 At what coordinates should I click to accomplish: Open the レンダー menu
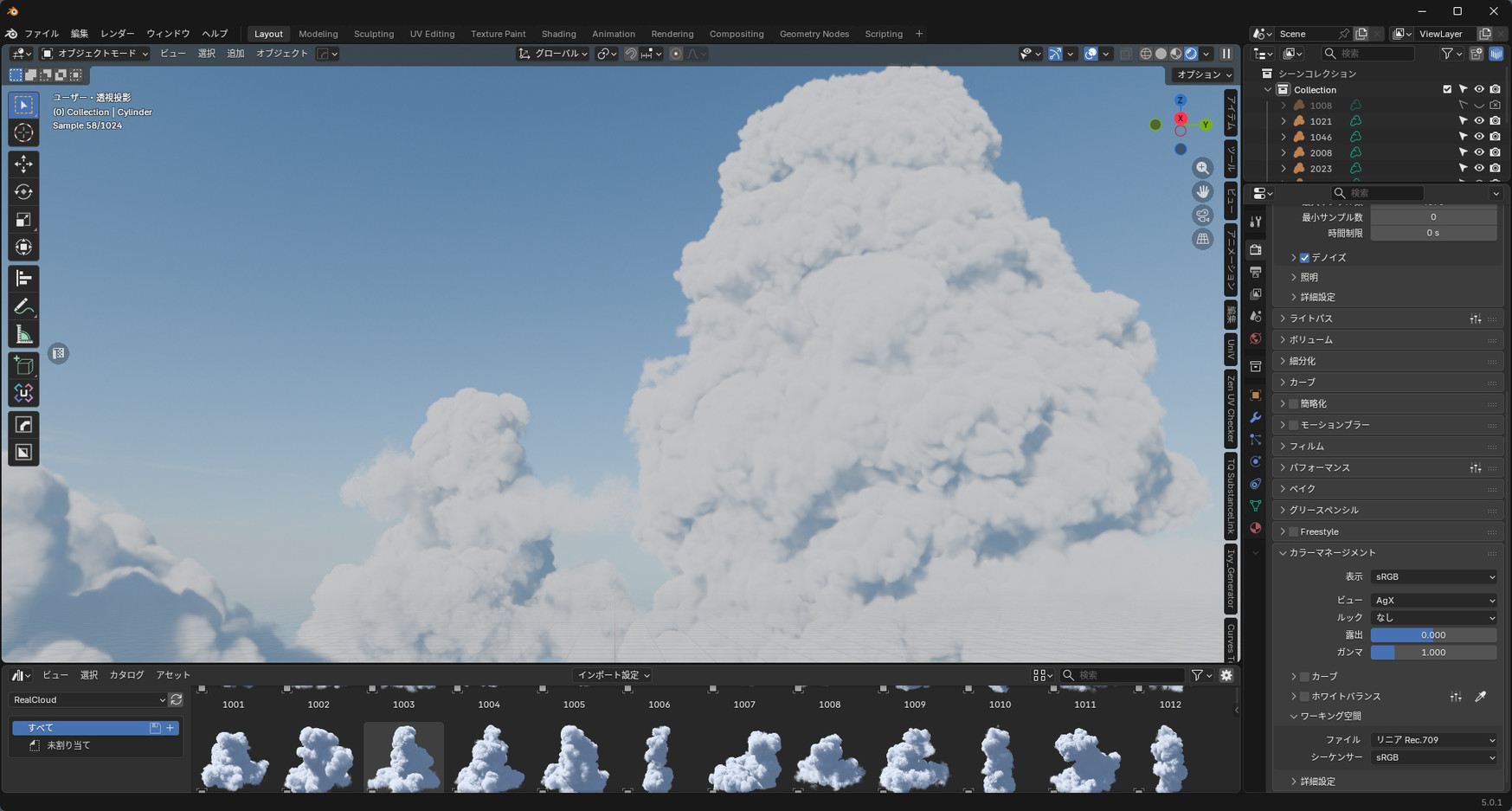point(117,34)
